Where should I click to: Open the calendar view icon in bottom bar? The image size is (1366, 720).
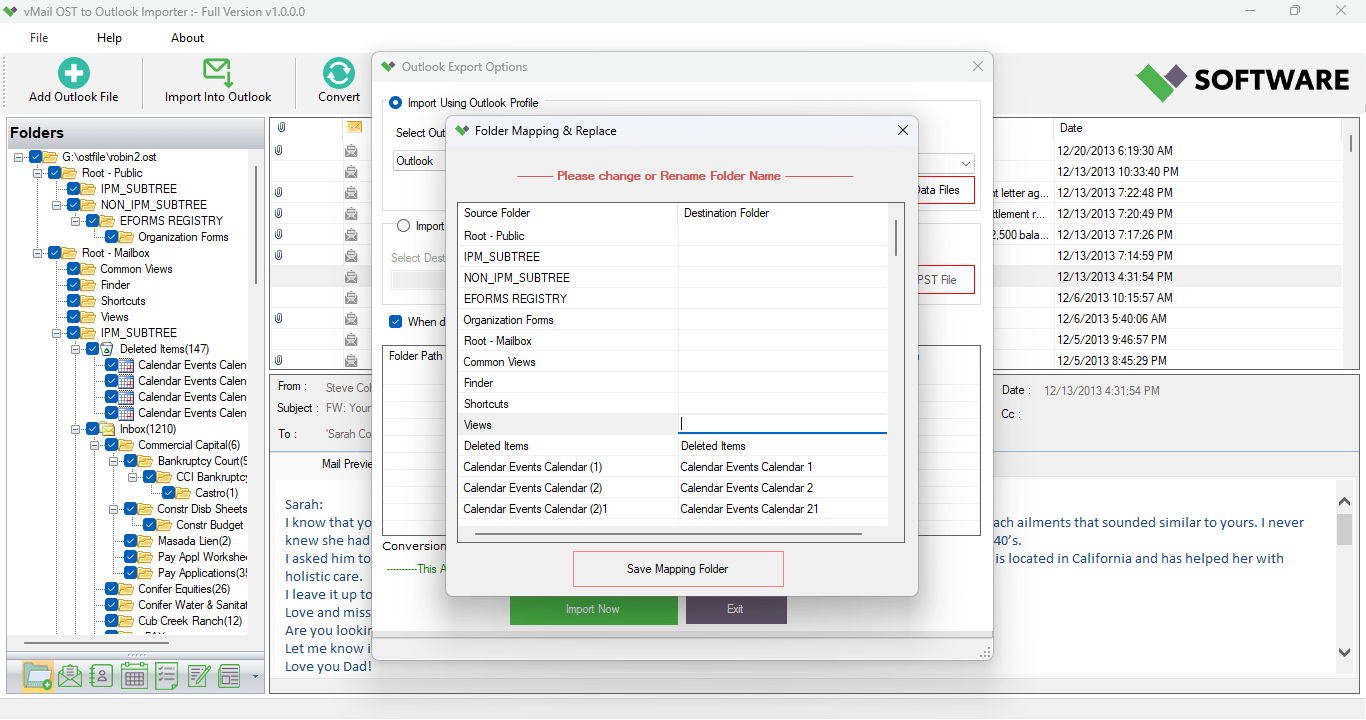point(135,676)
